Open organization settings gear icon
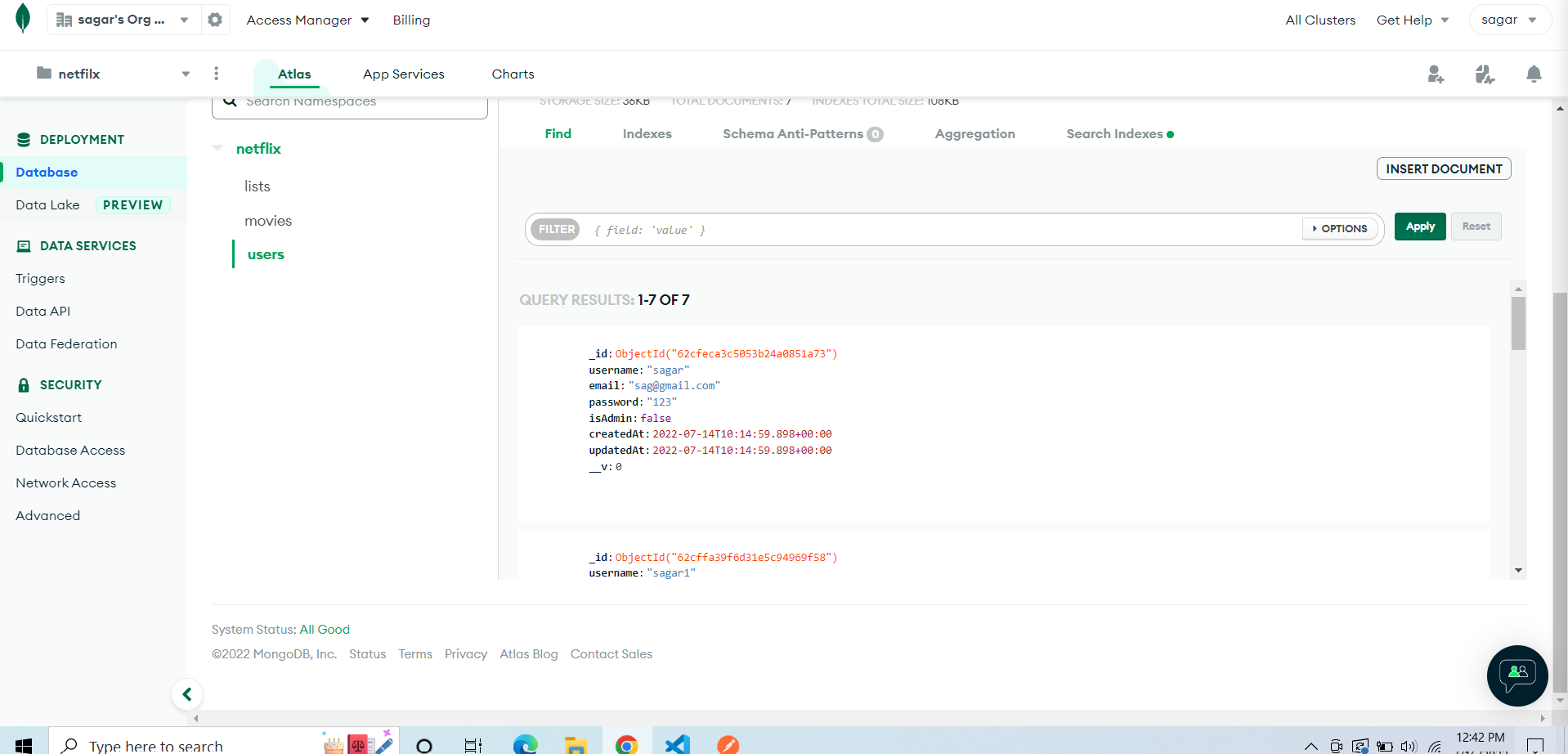Viewport: 1568px width, 754px height. (214, 19)
